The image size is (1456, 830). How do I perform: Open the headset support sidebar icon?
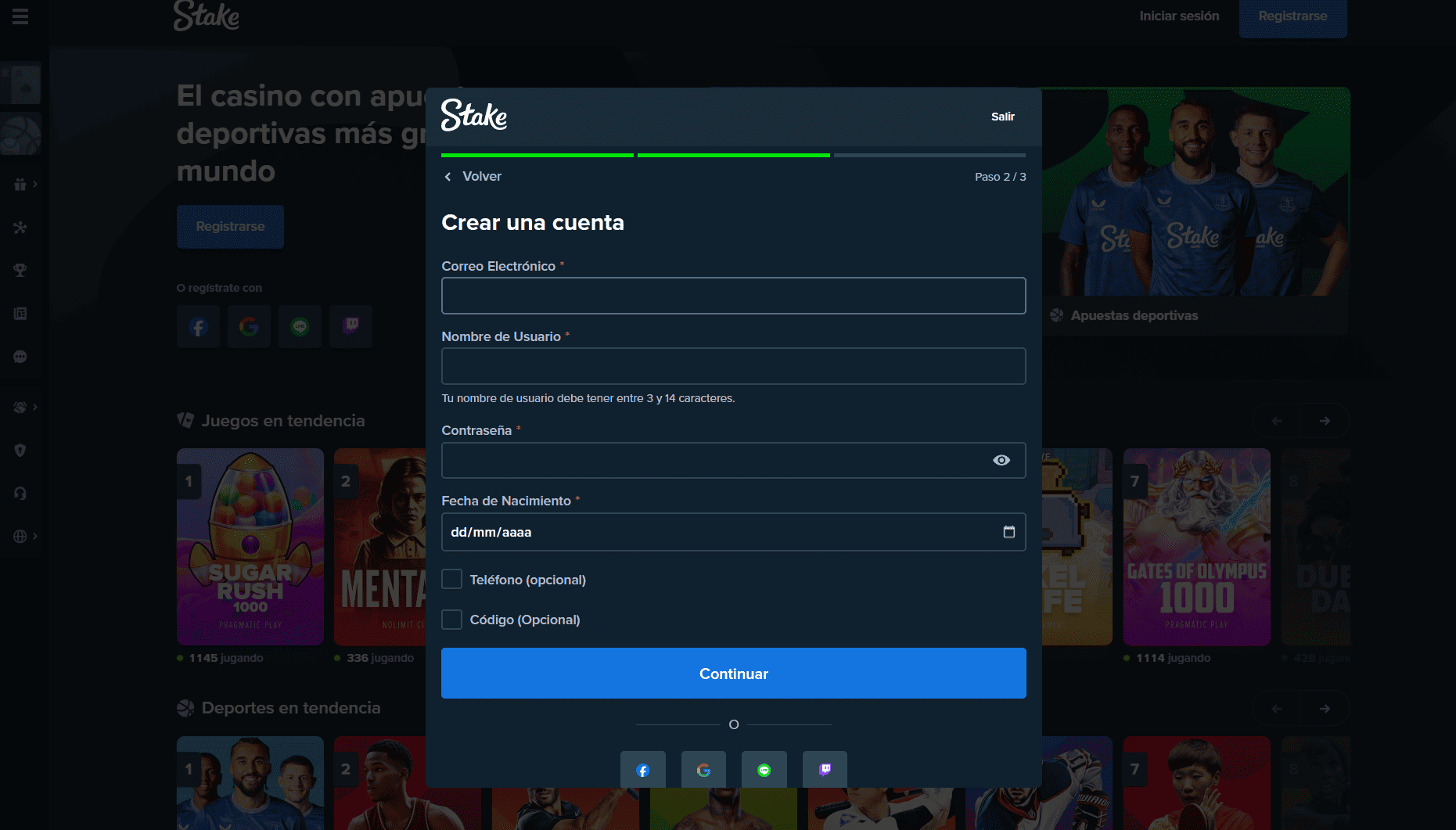pos(20,494)
